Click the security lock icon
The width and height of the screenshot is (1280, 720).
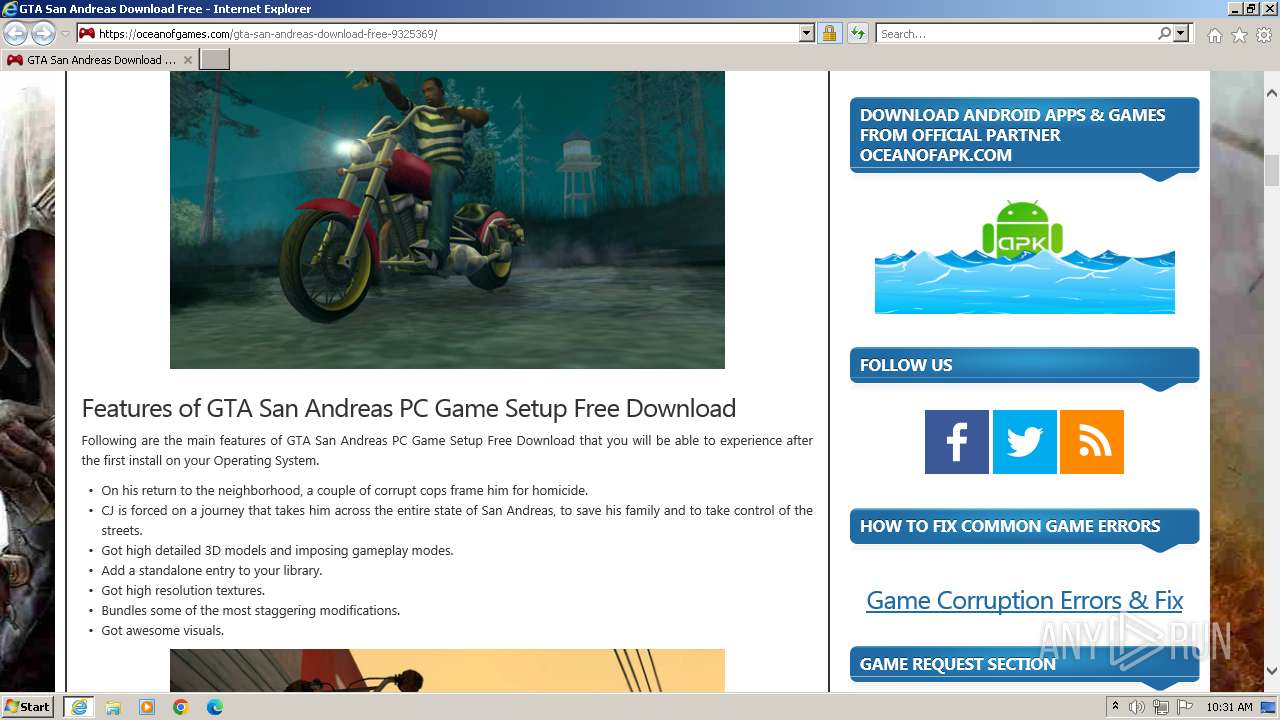(x=829, y=34)
